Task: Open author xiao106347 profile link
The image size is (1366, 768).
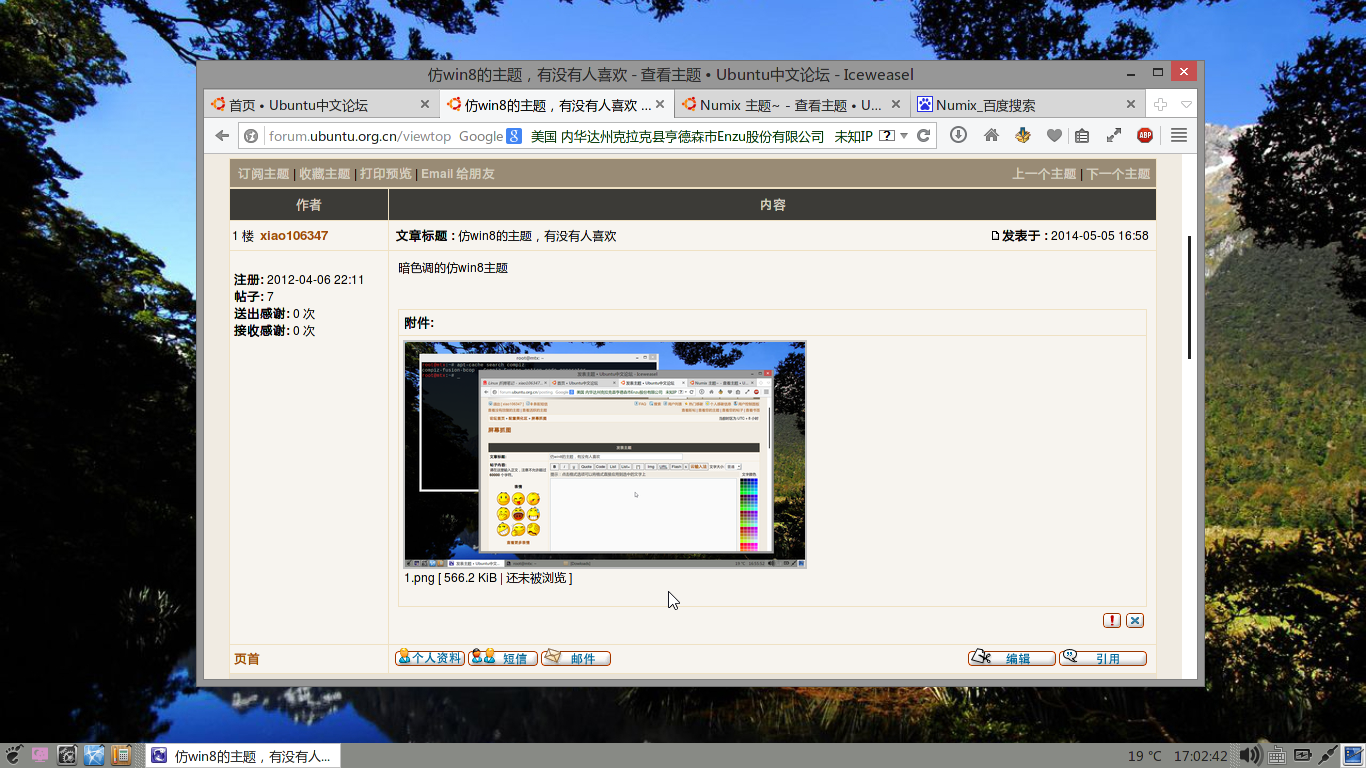Action: tap(294, 236)
